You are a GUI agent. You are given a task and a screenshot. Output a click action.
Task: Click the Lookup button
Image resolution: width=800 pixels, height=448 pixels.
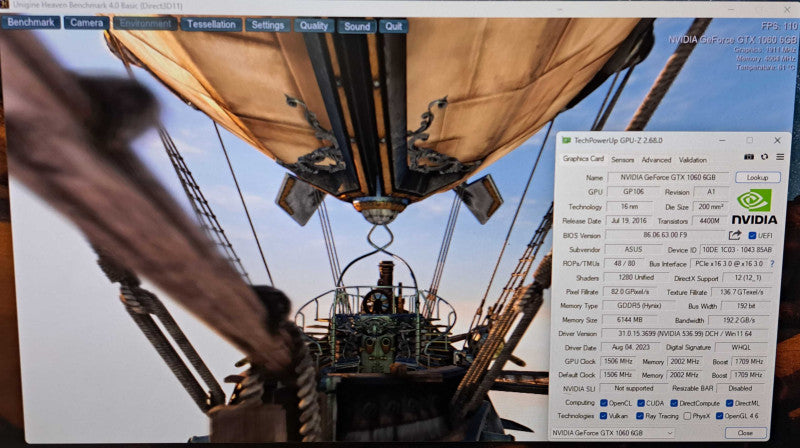(x=758, y=177)
